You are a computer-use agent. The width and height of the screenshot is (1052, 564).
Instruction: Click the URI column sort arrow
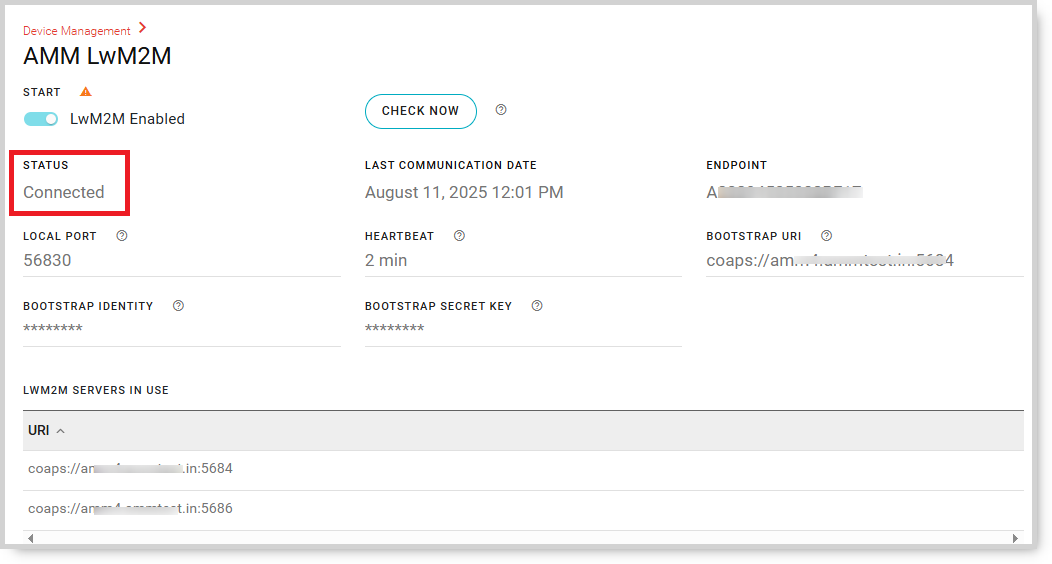point(61,431)
